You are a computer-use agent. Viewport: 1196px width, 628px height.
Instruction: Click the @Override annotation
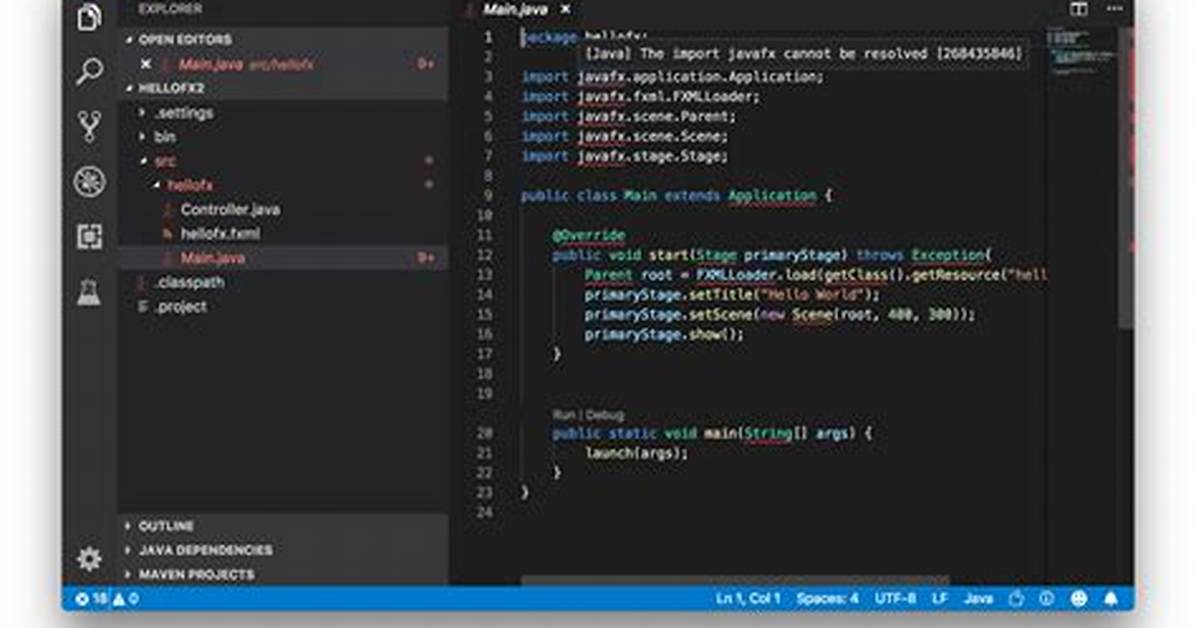click(x=588, y=235)
